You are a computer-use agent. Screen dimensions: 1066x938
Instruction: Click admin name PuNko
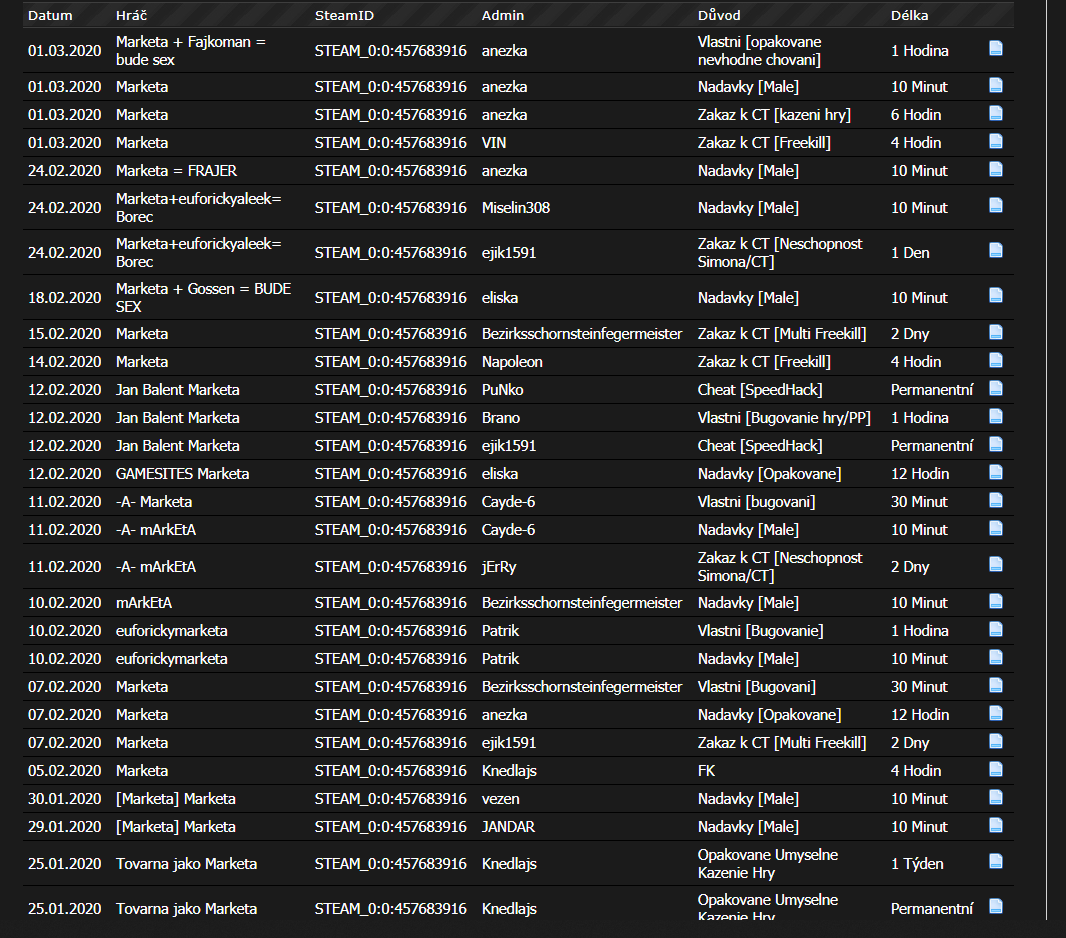click(501, 389)
